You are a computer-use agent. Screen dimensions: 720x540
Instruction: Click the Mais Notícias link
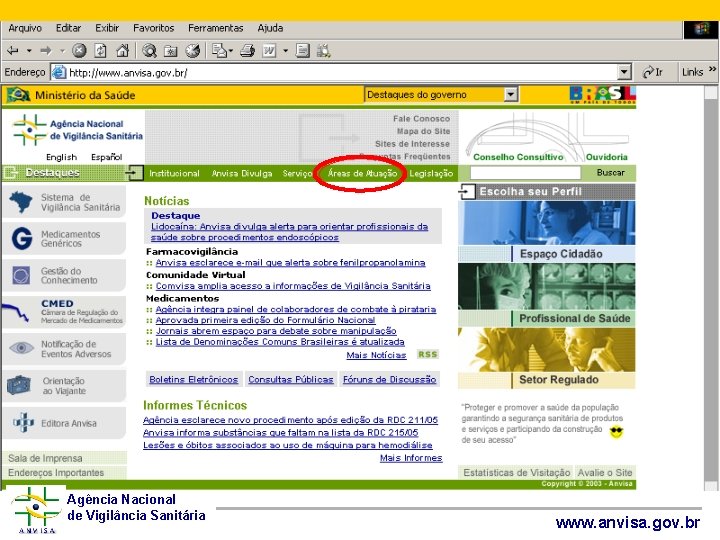click(376, 355)
